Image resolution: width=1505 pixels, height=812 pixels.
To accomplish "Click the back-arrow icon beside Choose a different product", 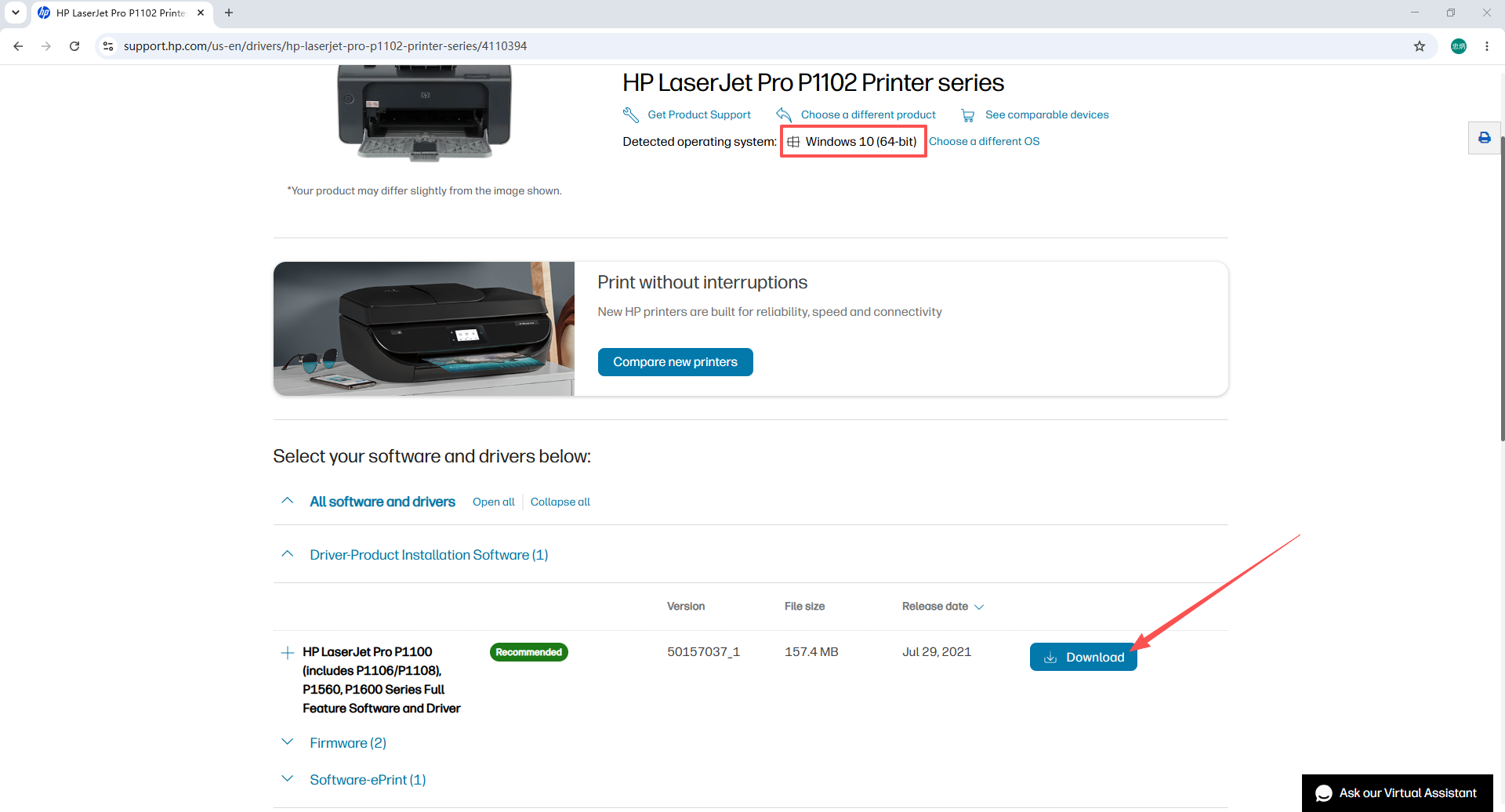I will [x=784, y=115].
